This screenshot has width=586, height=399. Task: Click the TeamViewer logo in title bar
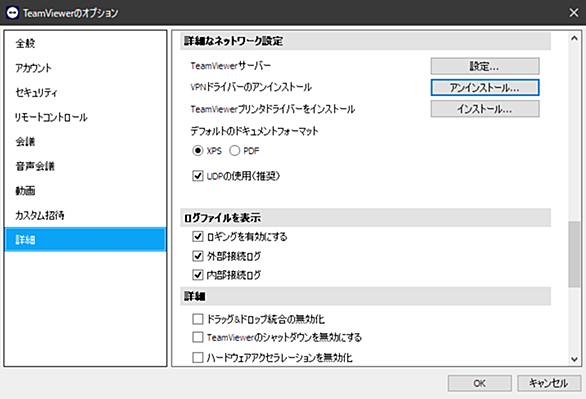tap(12, 13)
